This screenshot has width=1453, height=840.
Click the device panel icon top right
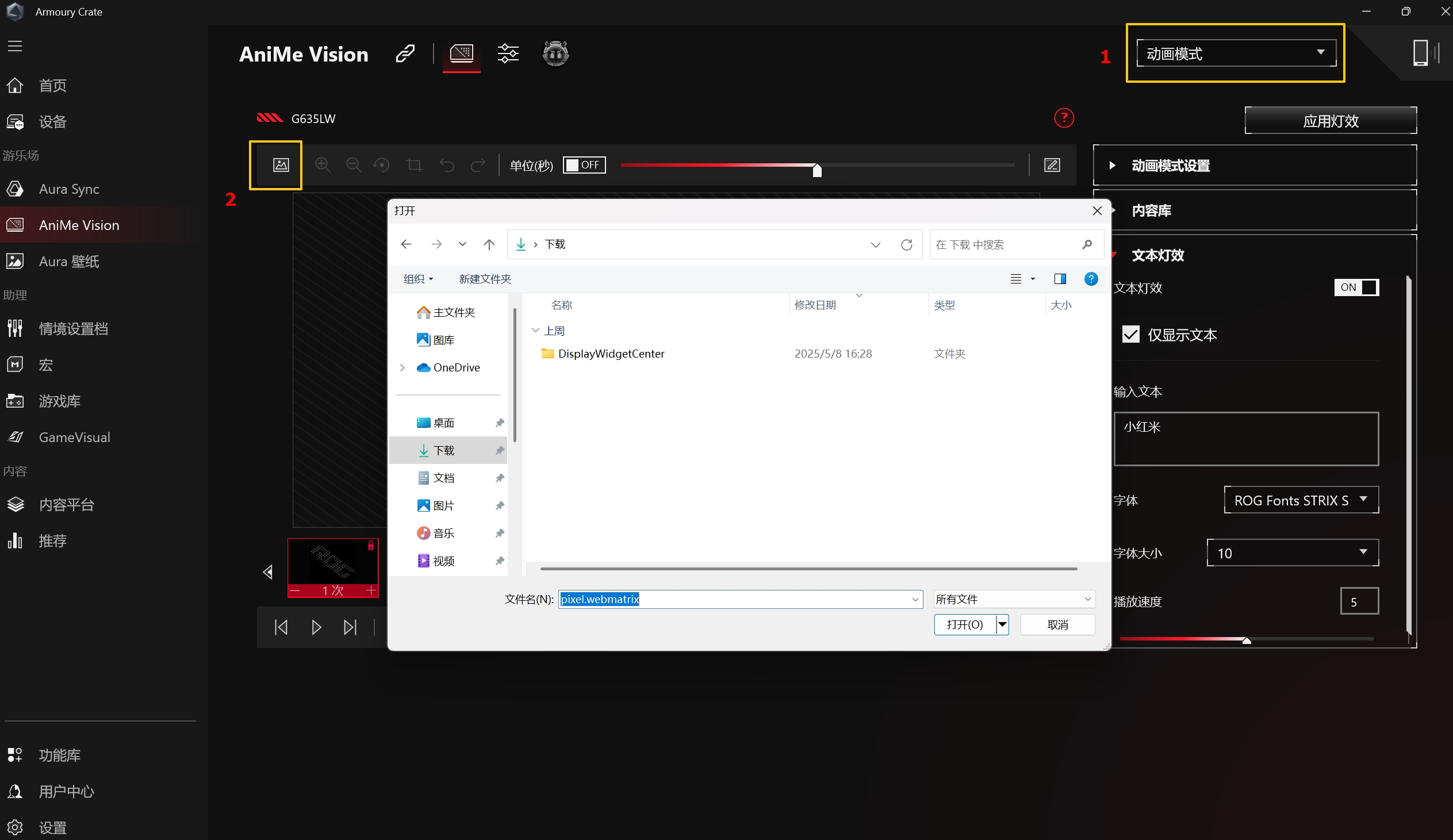[1426, 53]
